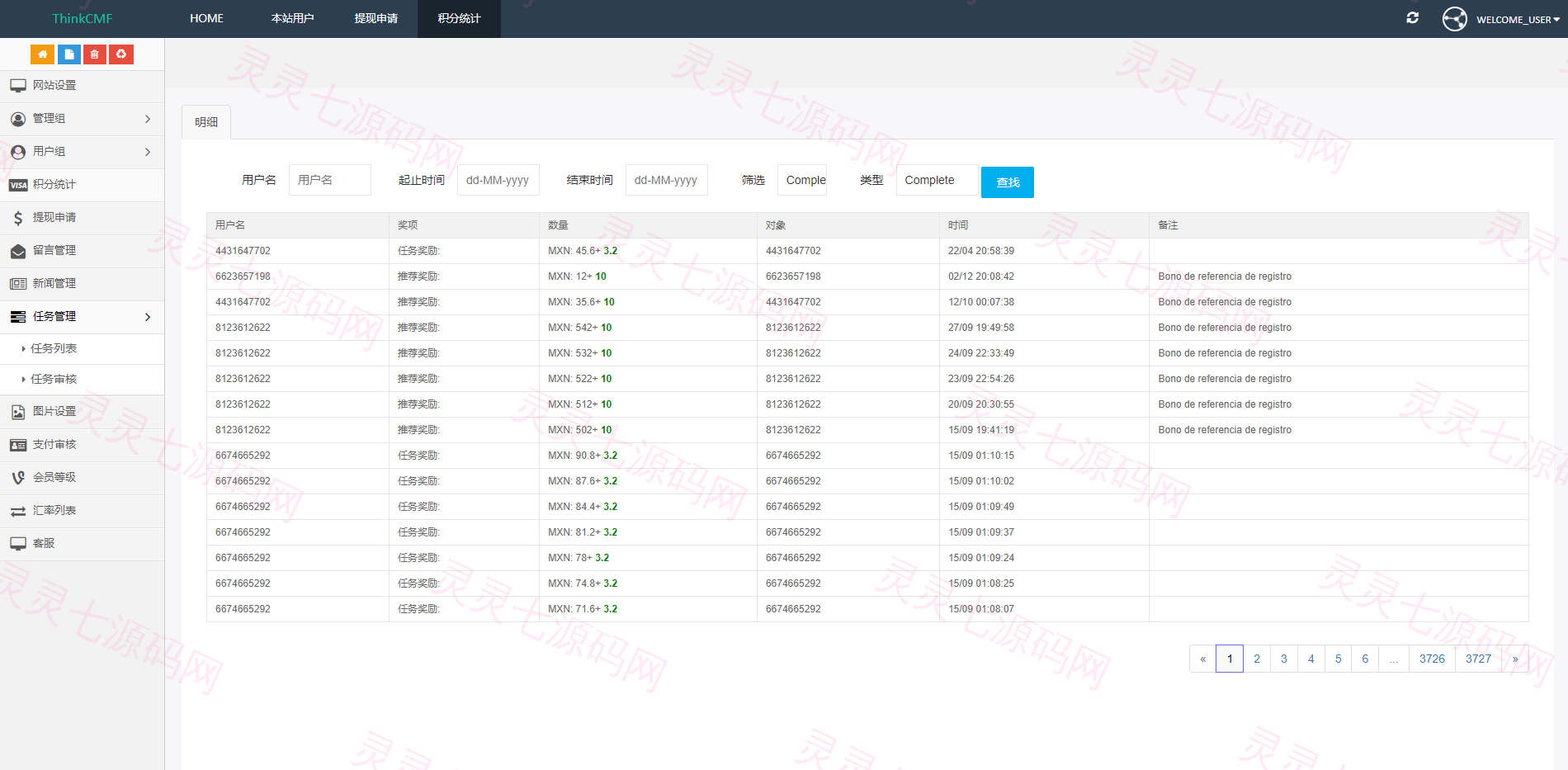Click the image icon beside 图片设置

pos(18,412)
